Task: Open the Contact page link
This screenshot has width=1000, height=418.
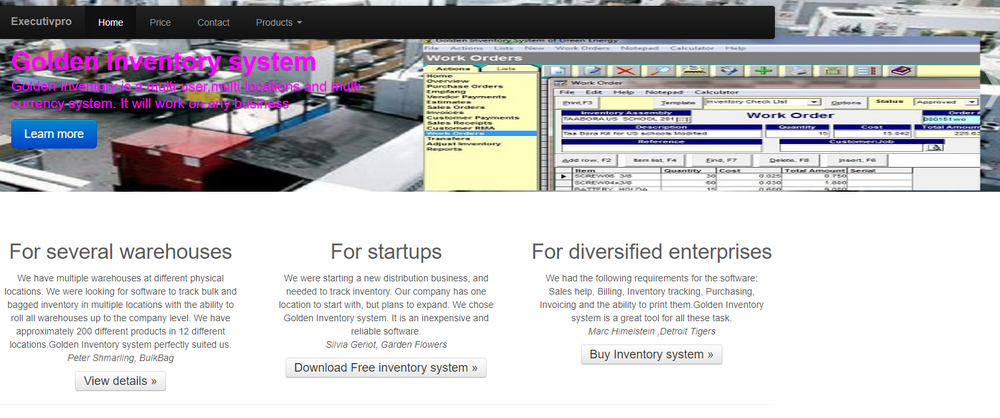Action: click(x=213, y=22)
